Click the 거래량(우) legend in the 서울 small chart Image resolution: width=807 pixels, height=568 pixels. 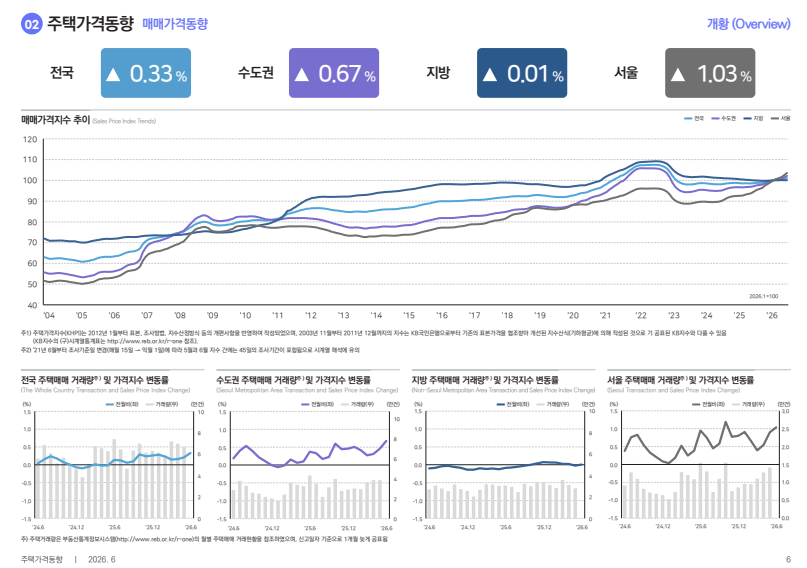[748, 404]
